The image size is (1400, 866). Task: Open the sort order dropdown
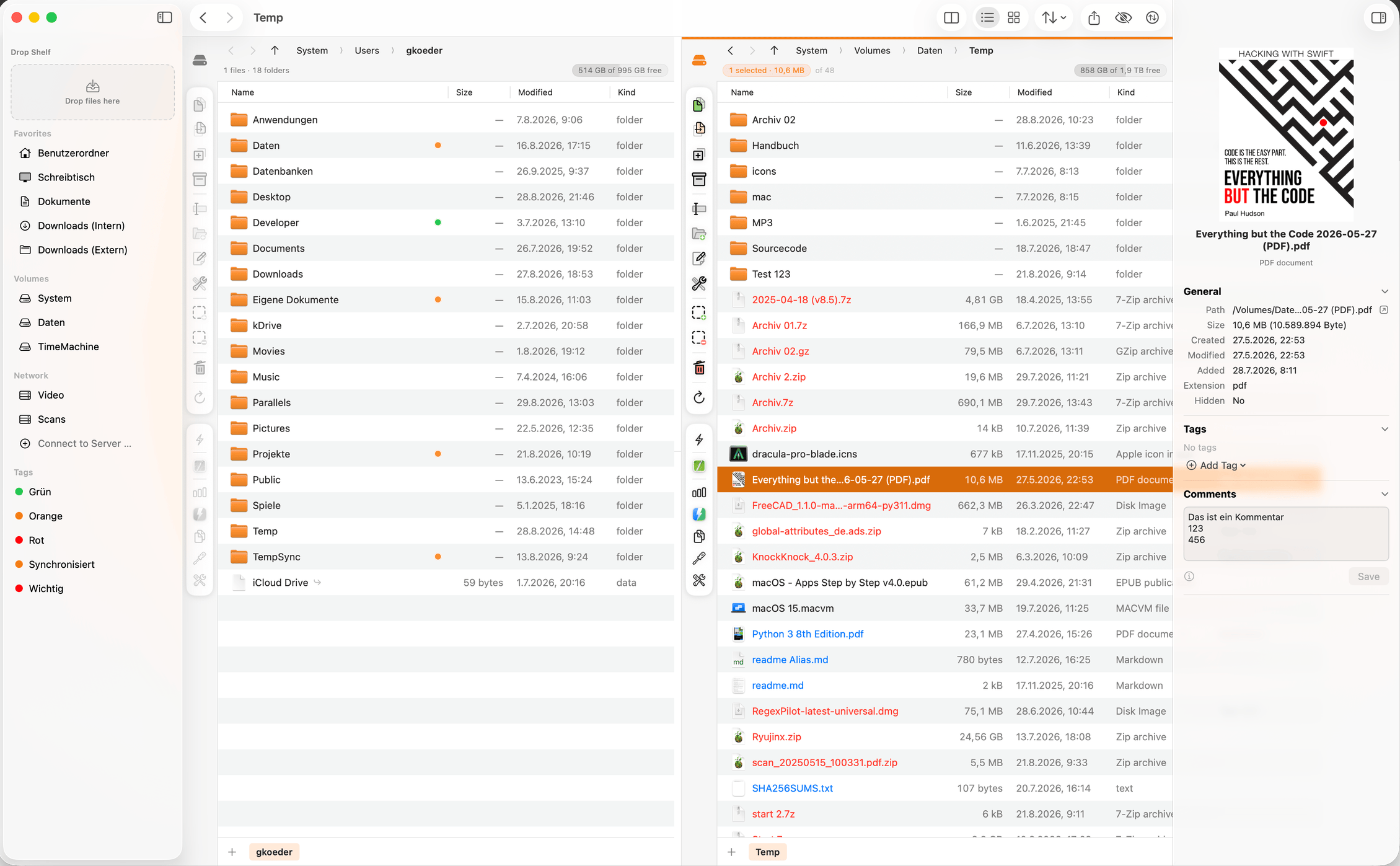click(1054, 18)
